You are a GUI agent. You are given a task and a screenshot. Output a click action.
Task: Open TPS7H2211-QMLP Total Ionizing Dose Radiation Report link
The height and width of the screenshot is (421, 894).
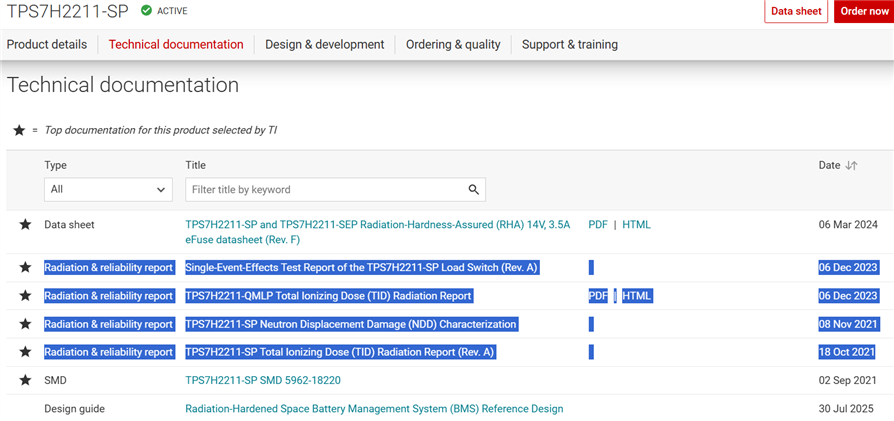[x=328, y=295]
